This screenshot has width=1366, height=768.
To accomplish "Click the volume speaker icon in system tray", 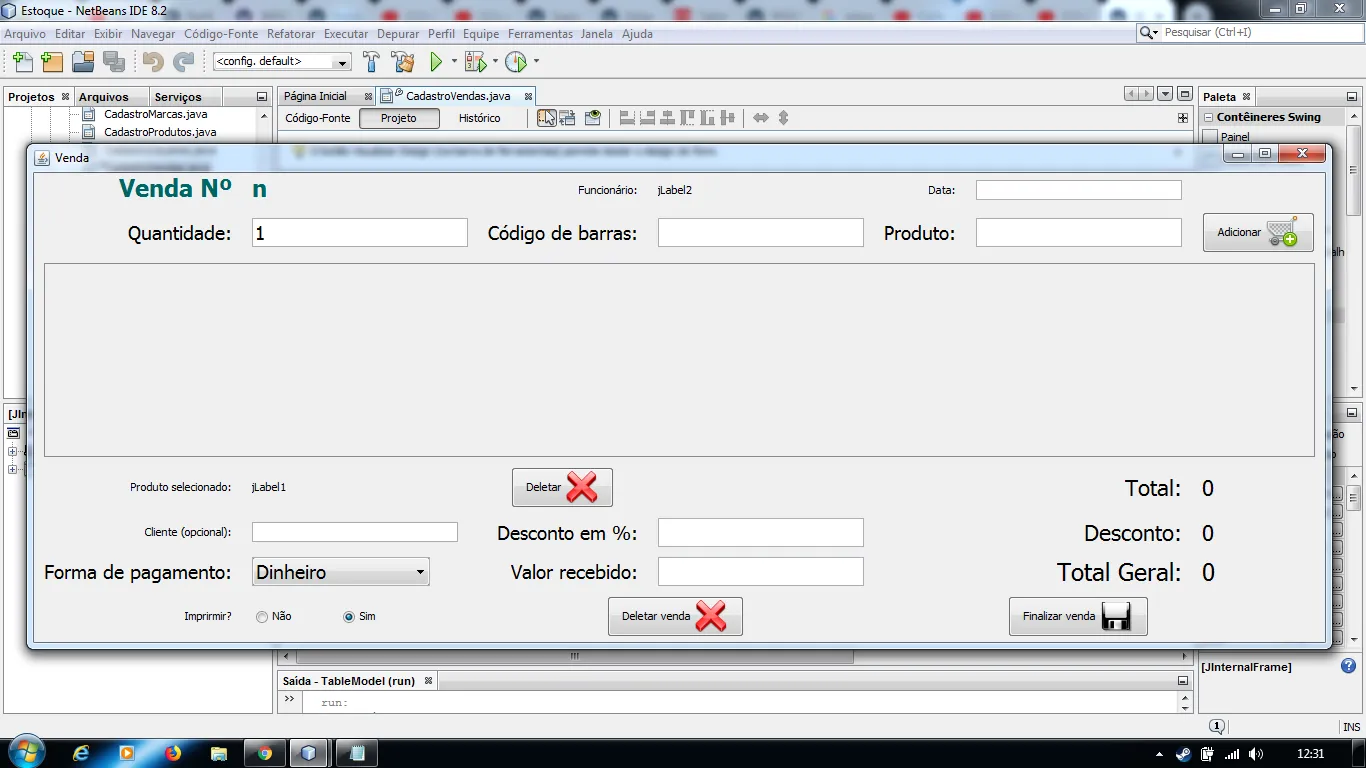I will pyautogui.click(x=1256, y=754).
